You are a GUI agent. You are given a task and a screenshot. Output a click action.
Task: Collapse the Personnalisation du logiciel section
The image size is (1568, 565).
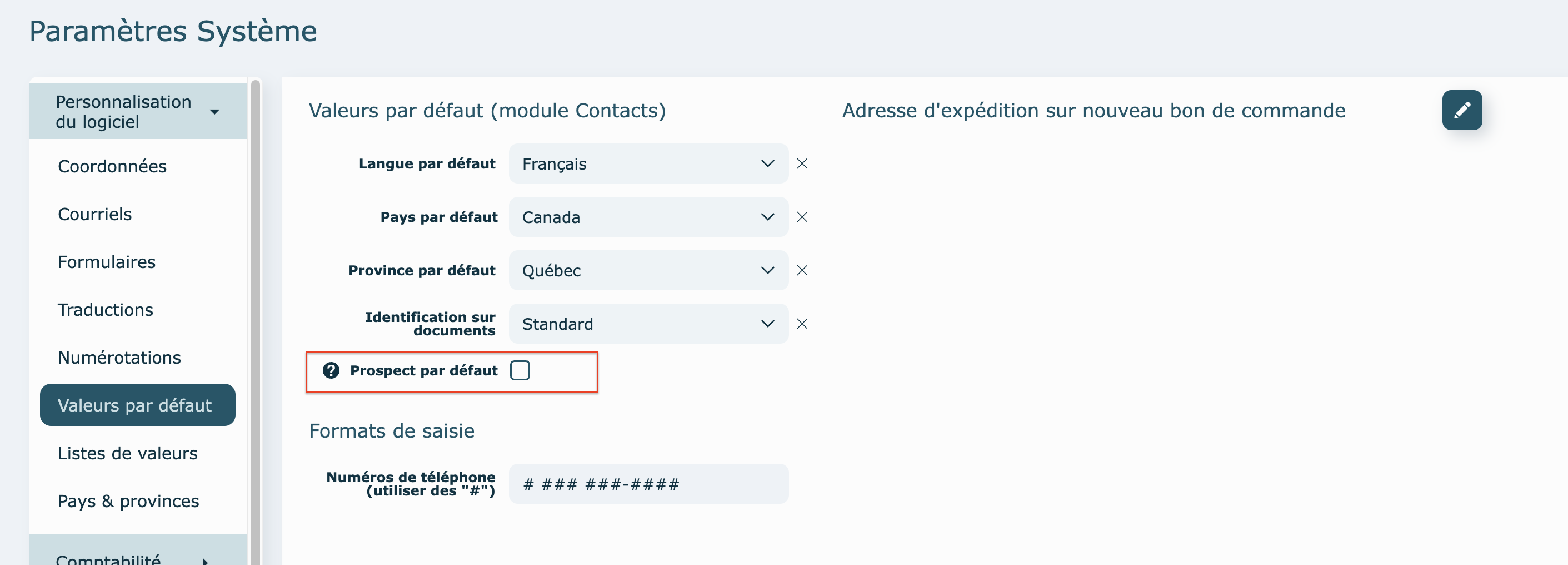tap(137, 112)
